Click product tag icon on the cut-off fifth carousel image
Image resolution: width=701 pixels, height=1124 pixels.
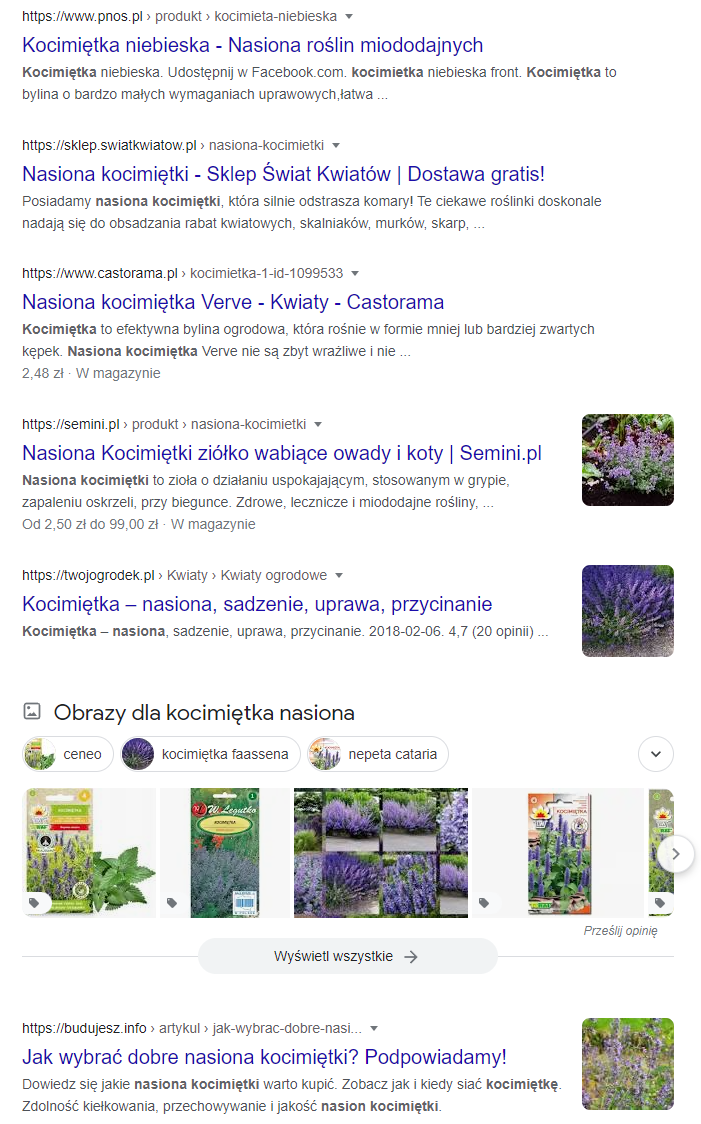pyautogui.click(x=661, y=902)
